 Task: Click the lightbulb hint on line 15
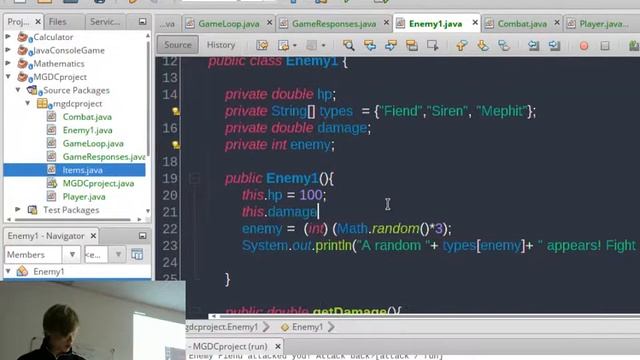[x=176, y=111]
